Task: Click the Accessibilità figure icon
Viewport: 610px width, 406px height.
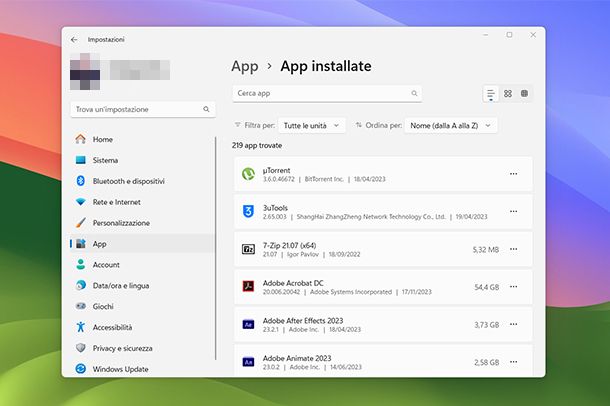Action: coord(81,327)
